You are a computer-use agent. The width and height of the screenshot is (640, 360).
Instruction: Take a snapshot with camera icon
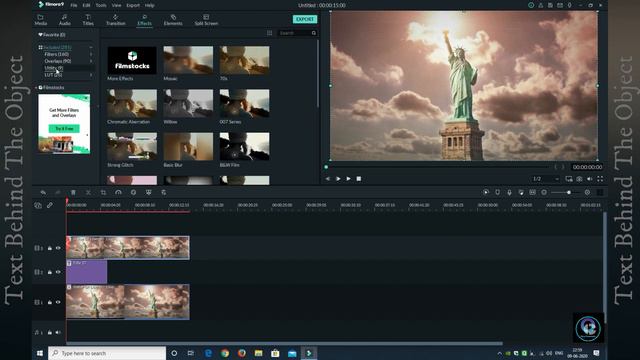[x=579, y=179]
